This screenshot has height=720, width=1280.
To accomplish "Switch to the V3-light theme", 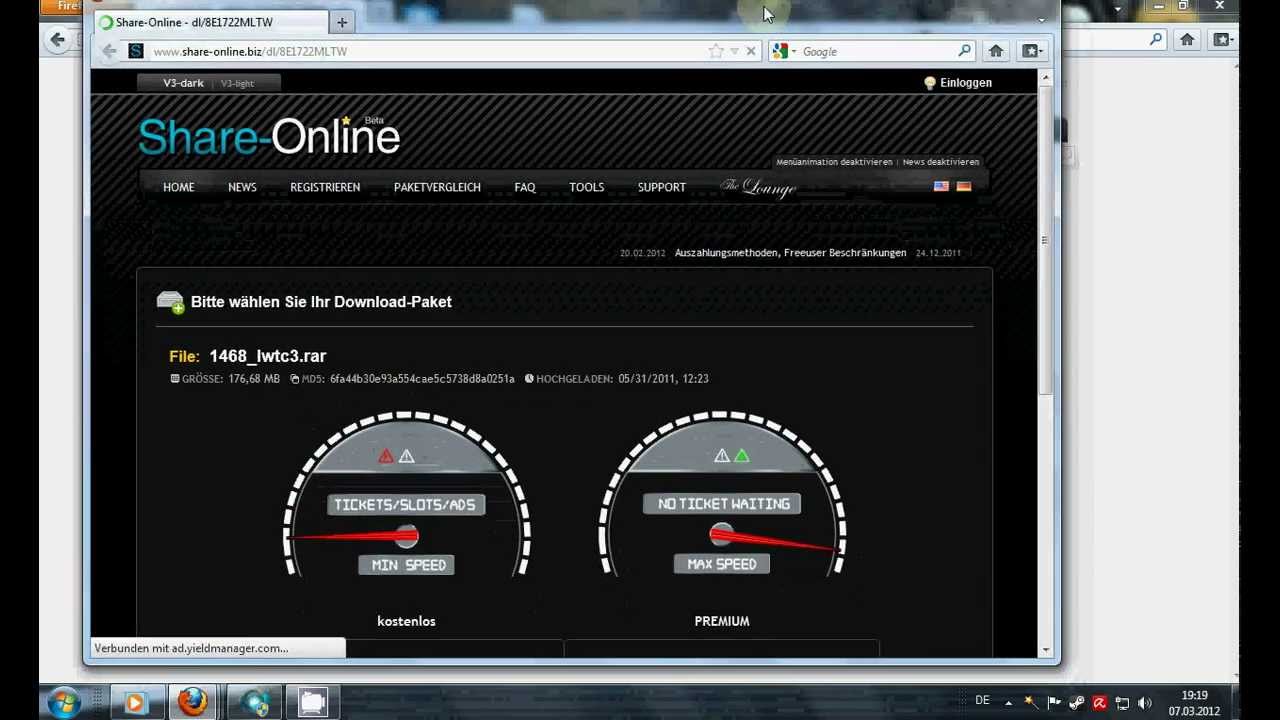I will tap(237, 83).
